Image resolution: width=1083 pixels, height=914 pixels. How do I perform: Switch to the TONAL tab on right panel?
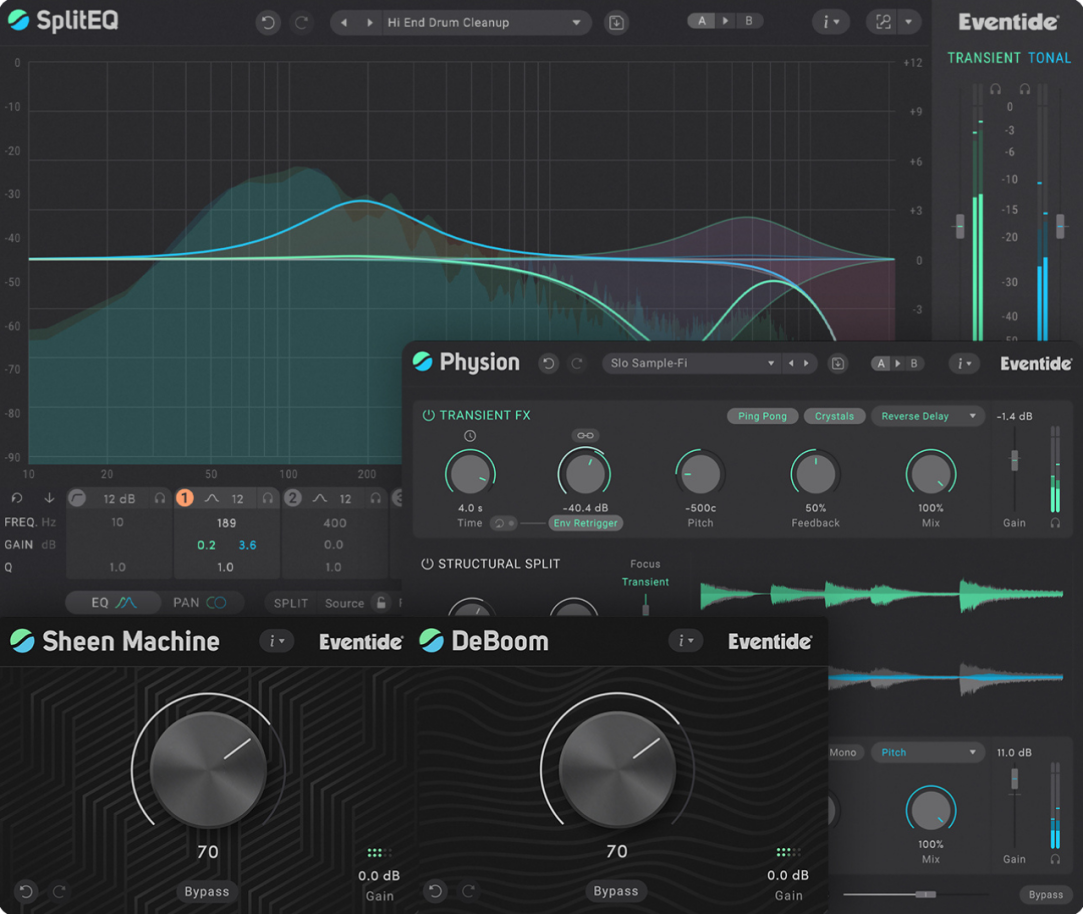[x=1050, y=58]
